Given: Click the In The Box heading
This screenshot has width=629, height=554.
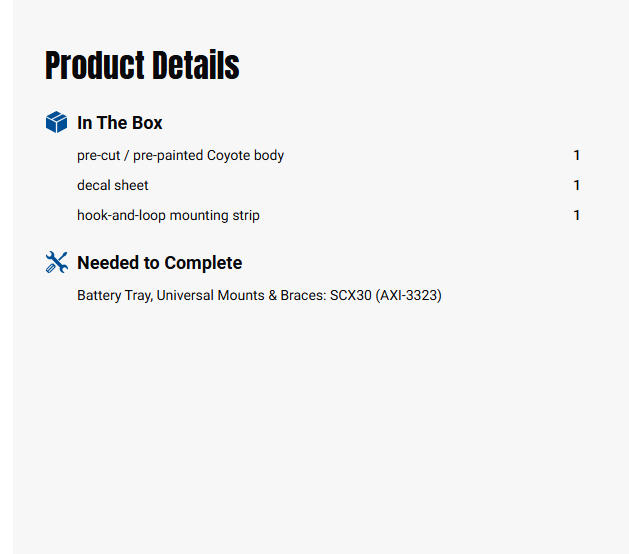Looking at the screenshot, I should coord(120,123).
